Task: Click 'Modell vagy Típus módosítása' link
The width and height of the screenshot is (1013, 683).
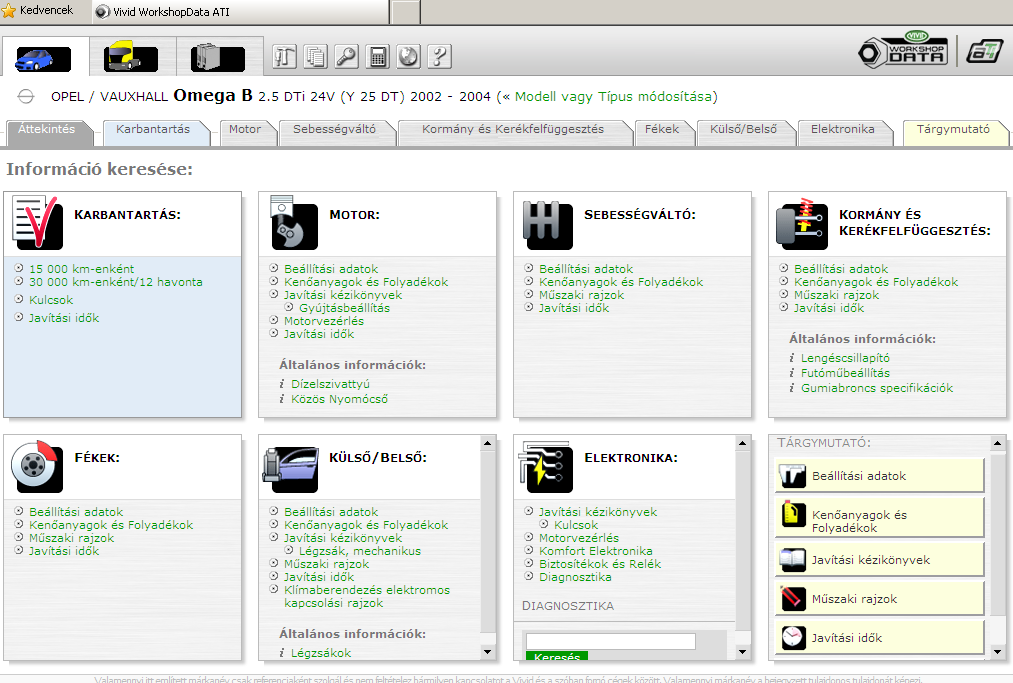Action: (613, 97)
